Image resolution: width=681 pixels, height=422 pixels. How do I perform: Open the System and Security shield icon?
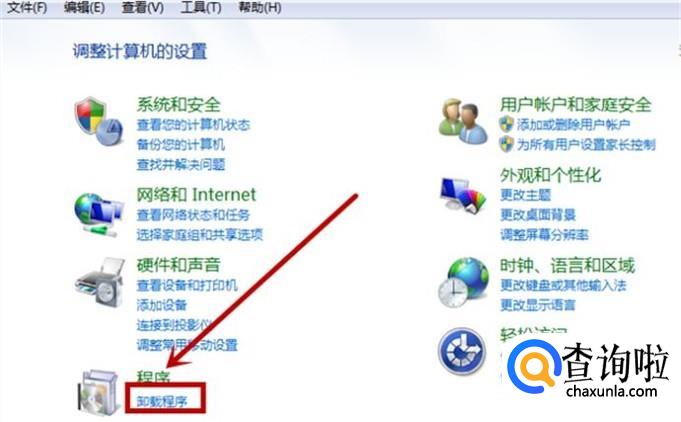click(99, 121)
